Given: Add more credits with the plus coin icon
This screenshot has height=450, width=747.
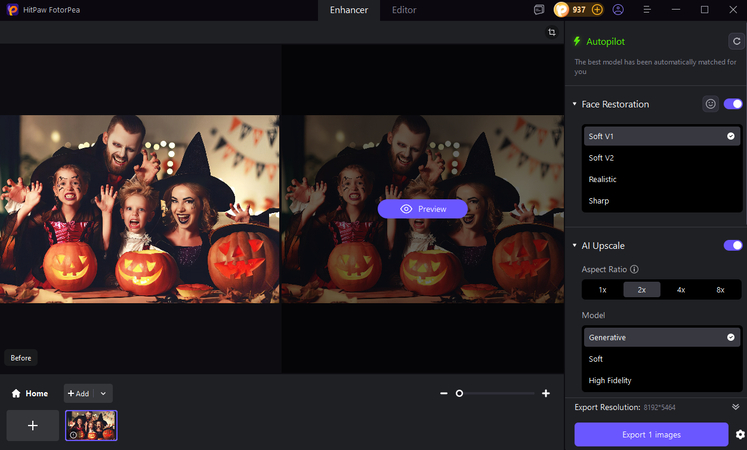Looking at the screenshot, I should (x=597, y=10).
